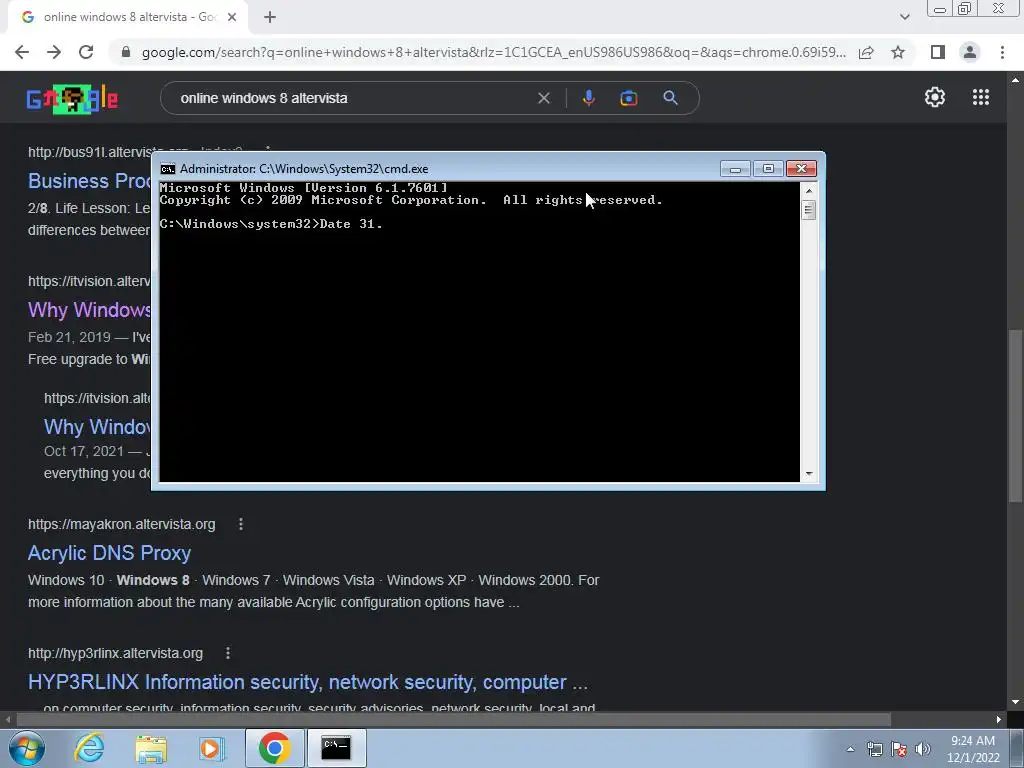The width and height of the screenshot is (1024, 768).
Task: Open options dots next to mayakron.altervista.org
Action: coord(241,524)
